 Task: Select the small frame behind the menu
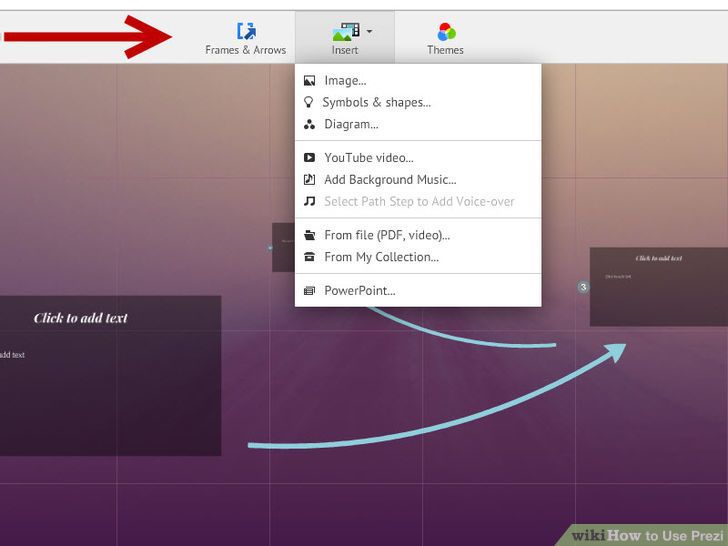pyautogui.click(x=283, y=247)
